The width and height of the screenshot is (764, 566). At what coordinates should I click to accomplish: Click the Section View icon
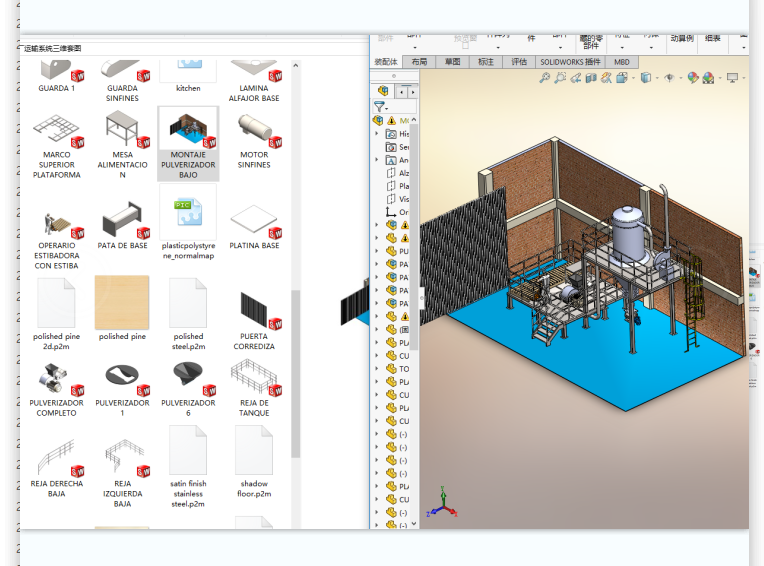point(593,78)
